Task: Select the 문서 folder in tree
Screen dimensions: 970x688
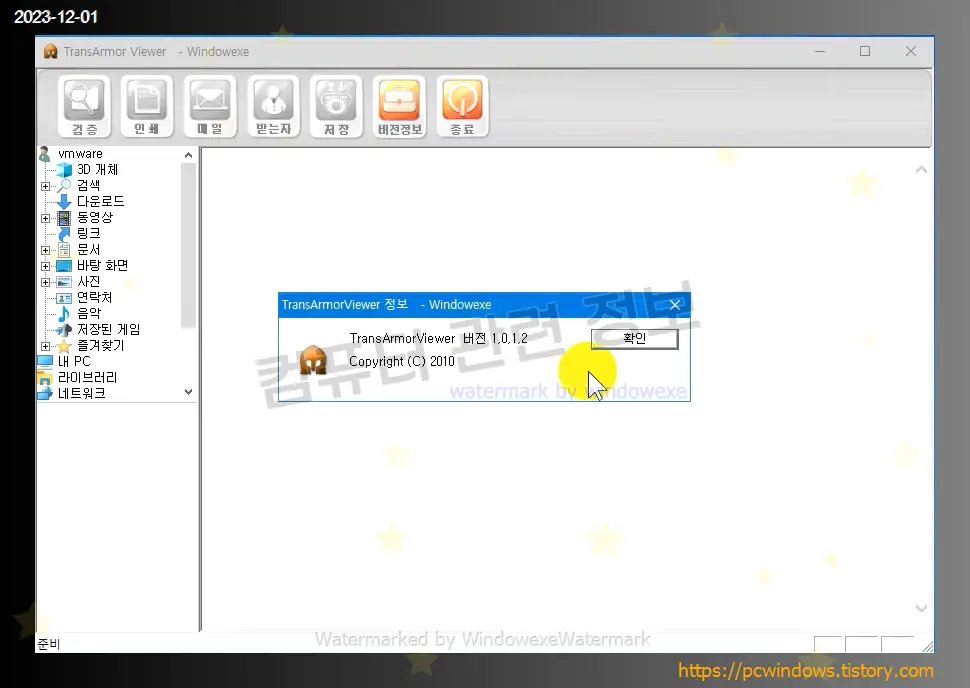Action: 88,249
